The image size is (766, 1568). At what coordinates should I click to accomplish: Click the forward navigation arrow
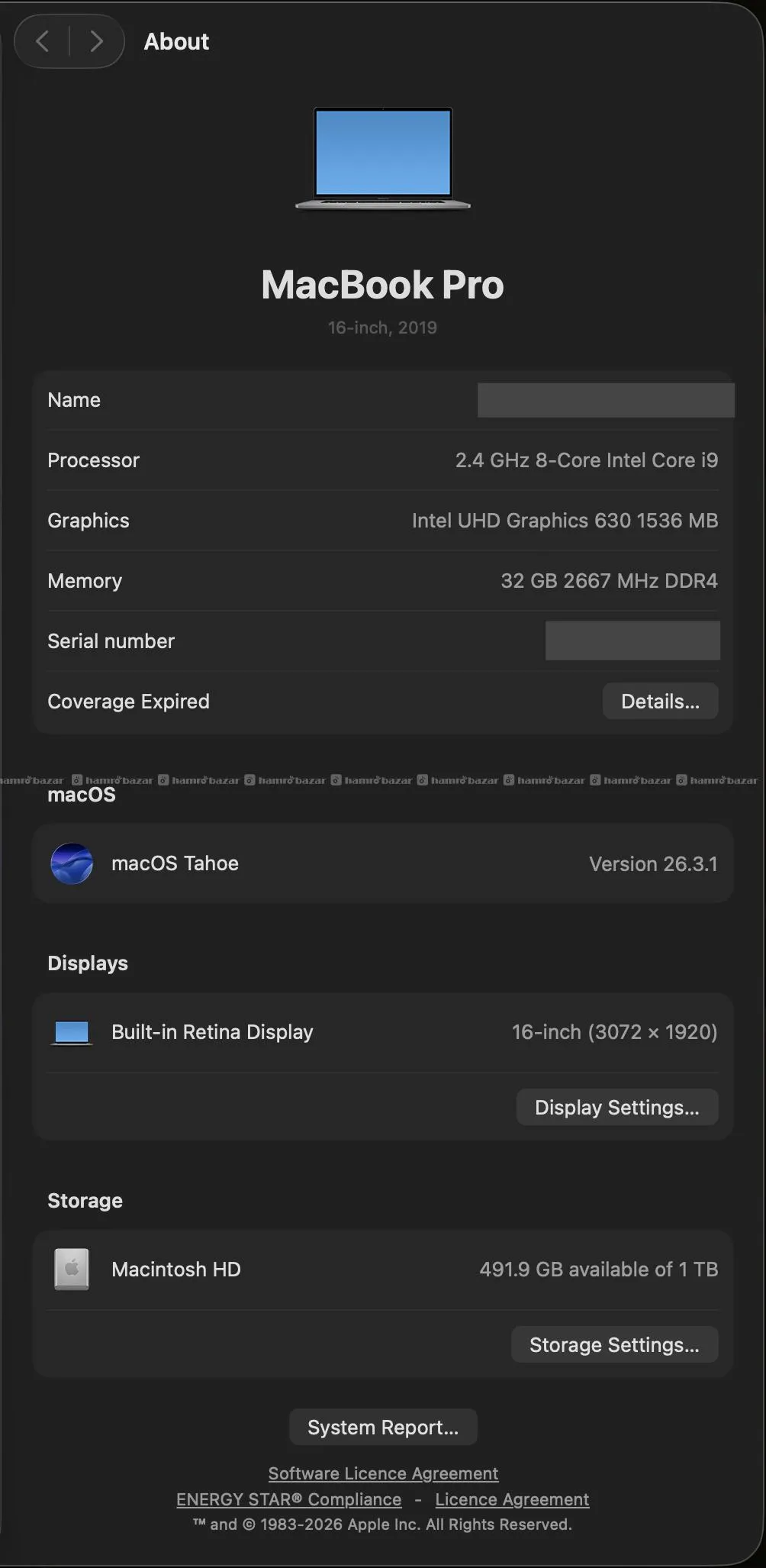point(96,41)
